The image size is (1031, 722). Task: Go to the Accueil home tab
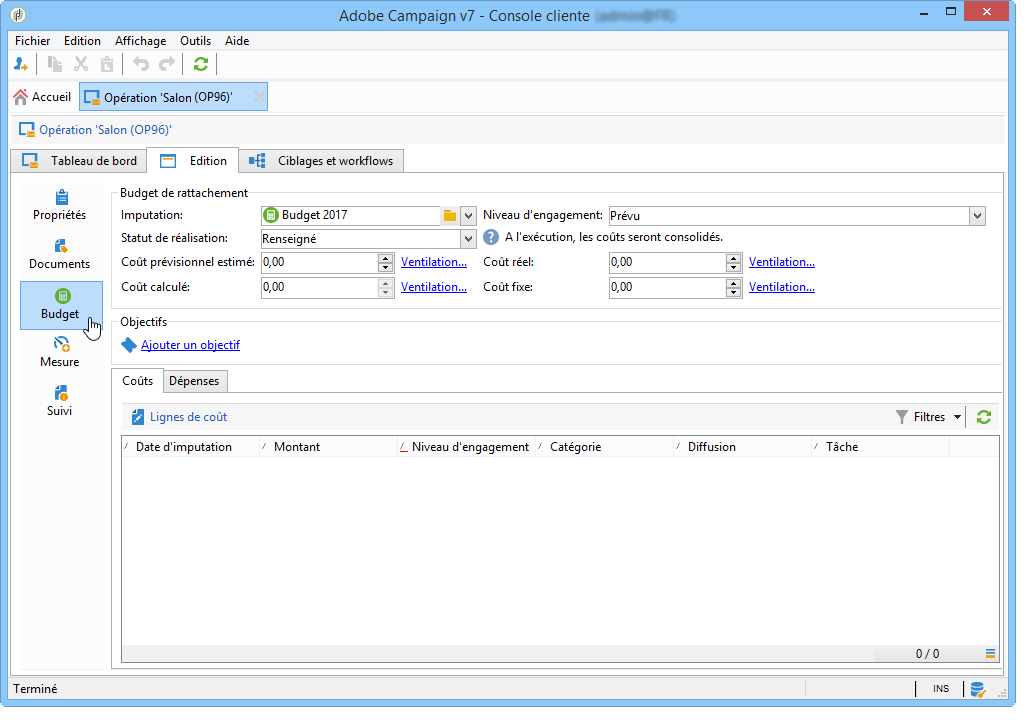tap(42, 97)
